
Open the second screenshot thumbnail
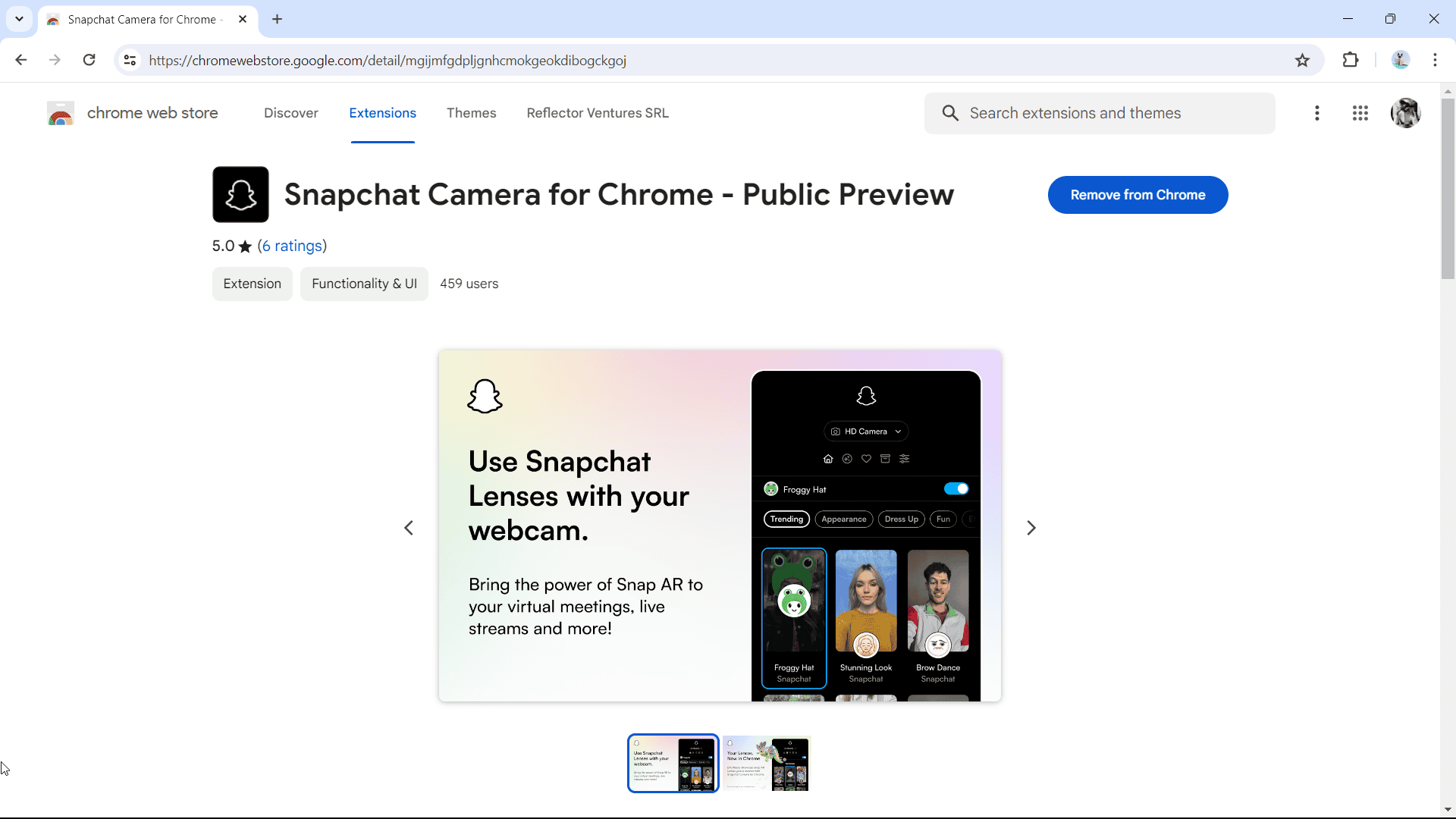766,763
